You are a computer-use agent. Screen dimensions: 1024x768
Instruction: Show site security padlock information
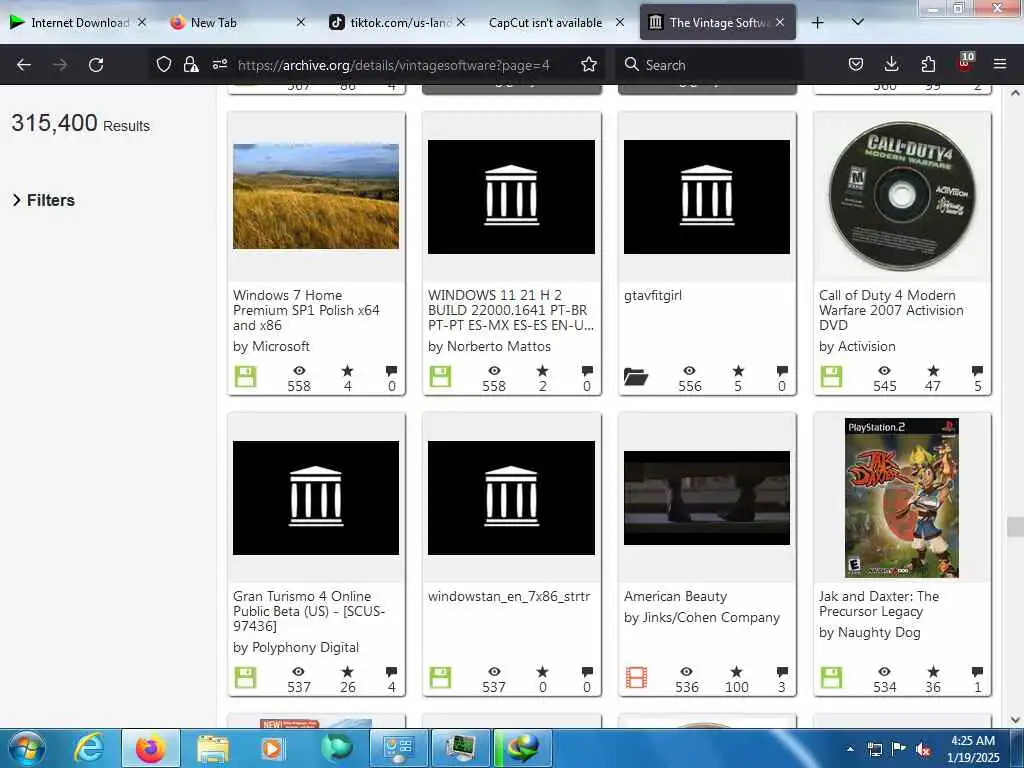point(191,65)
